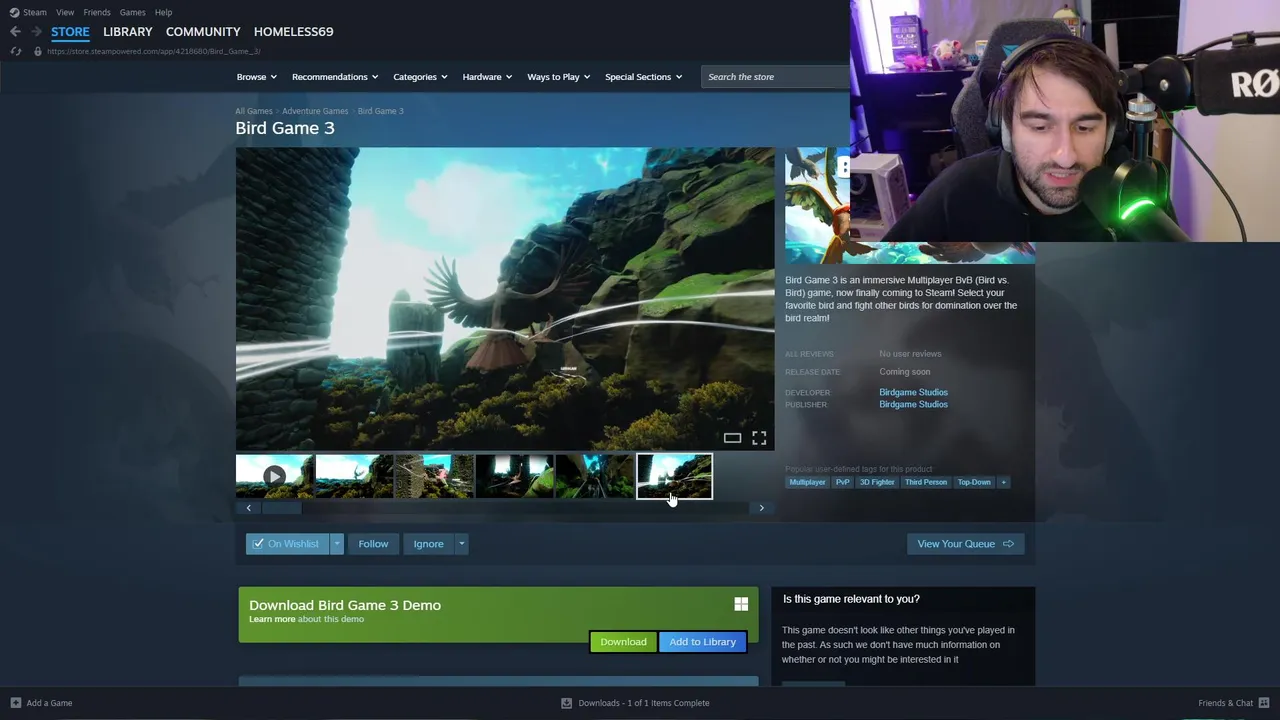This screenshot has height=720, width=1280.
Task: Open the View menu
Action: pyautogui.click(x=65, y=12)
